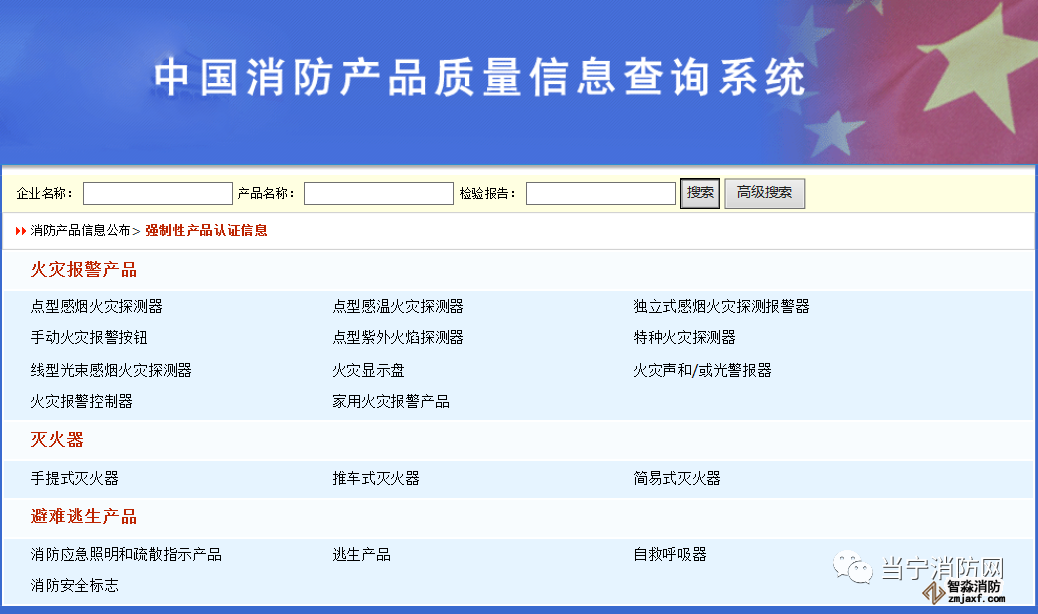Open 独立式感烟火灾探测报警器 link
Screen dimensions: 1038x614
pyautogui.click(x=721, y=306)
